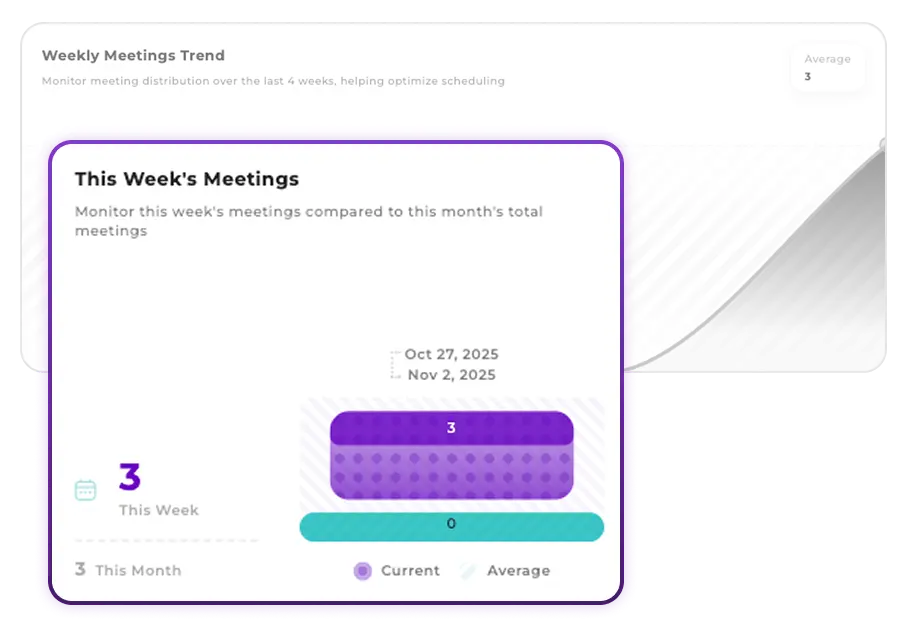Click the dashed divider under This Week
The height and width of the screenshot is (627, 907).
tap(166, 539)
